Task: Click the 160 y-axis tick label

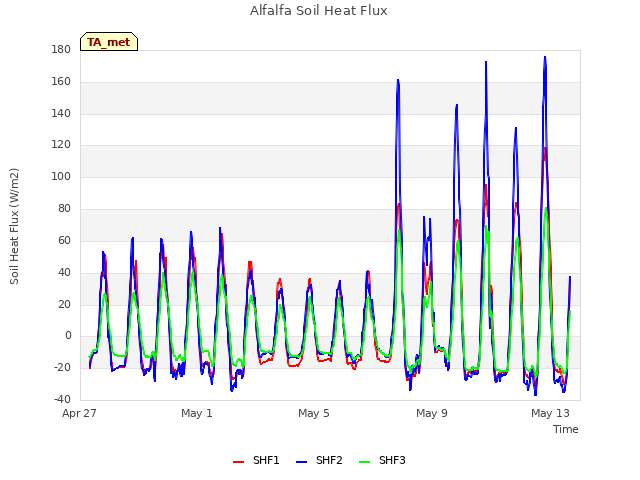Action: click(61, 82)
